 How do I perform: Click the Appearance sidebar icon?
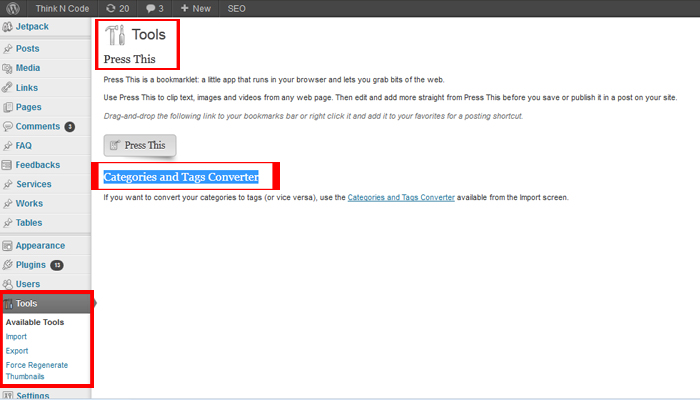7,246
